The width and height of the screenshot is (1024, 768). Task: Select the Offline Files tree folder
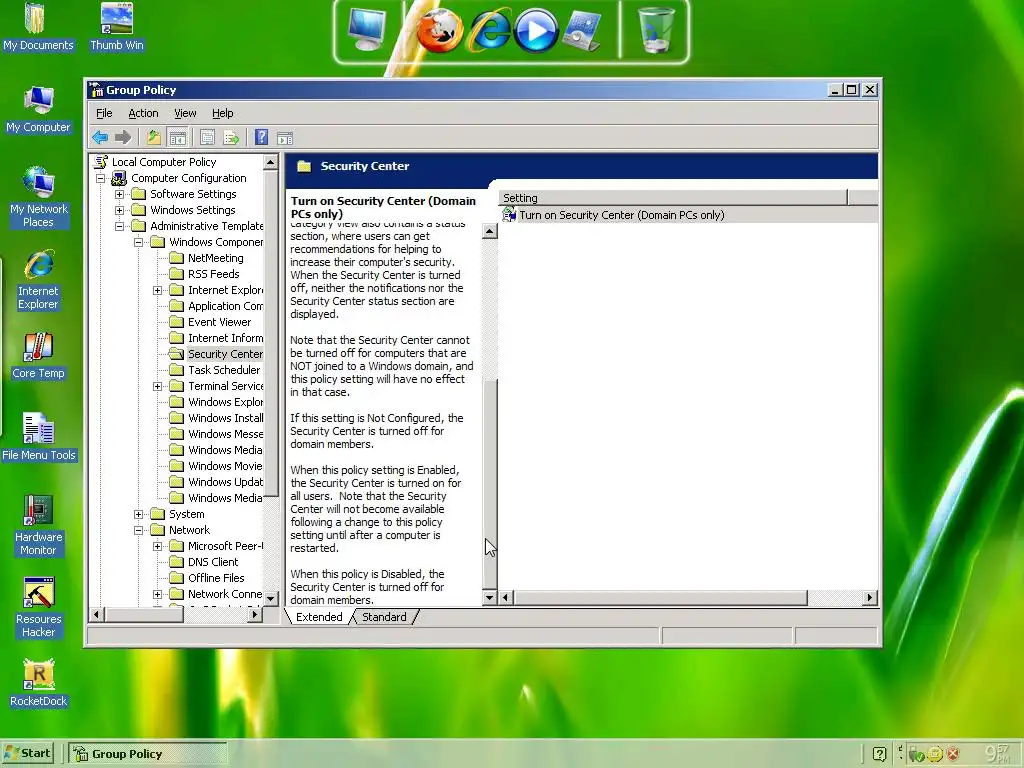pyautogui.click(x=216, y=578)
